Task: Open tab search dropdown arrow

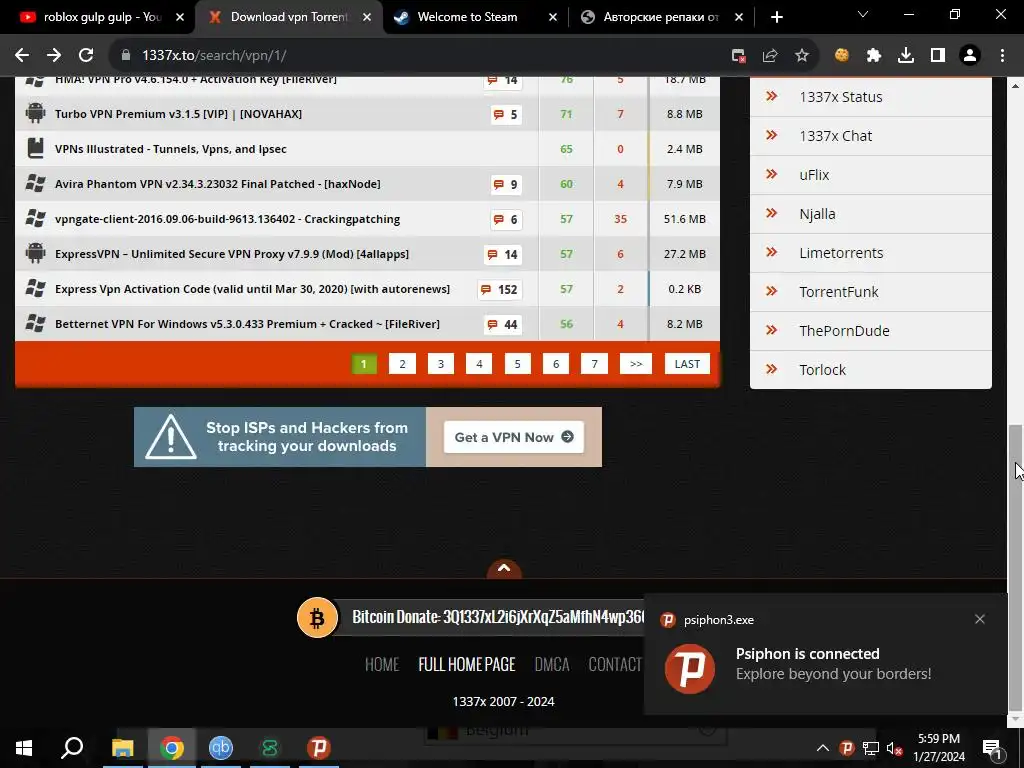Action: [863, 14]
